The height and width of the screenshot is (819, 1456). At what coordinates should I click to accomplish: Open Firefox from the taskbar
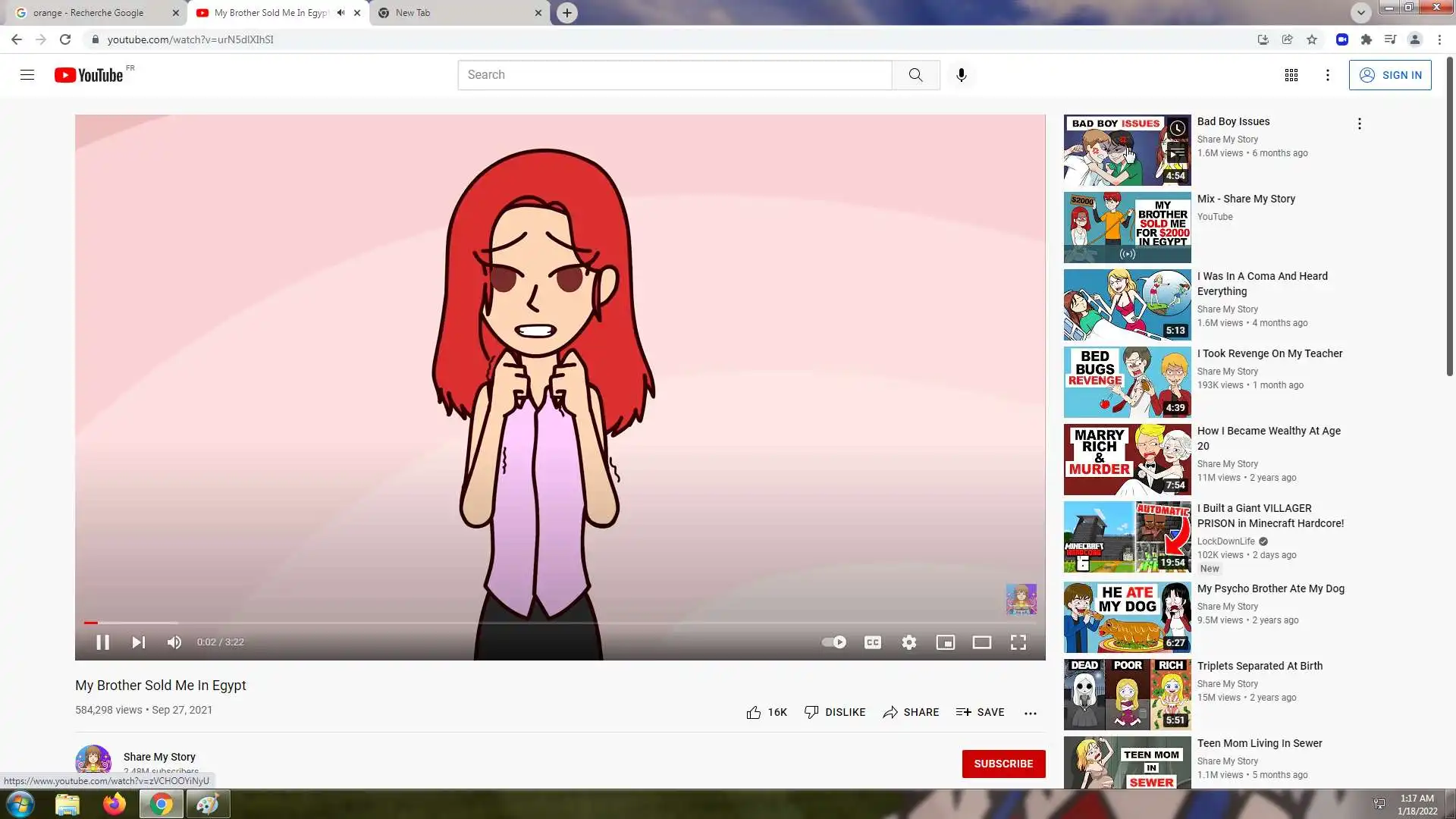(114, 804)
